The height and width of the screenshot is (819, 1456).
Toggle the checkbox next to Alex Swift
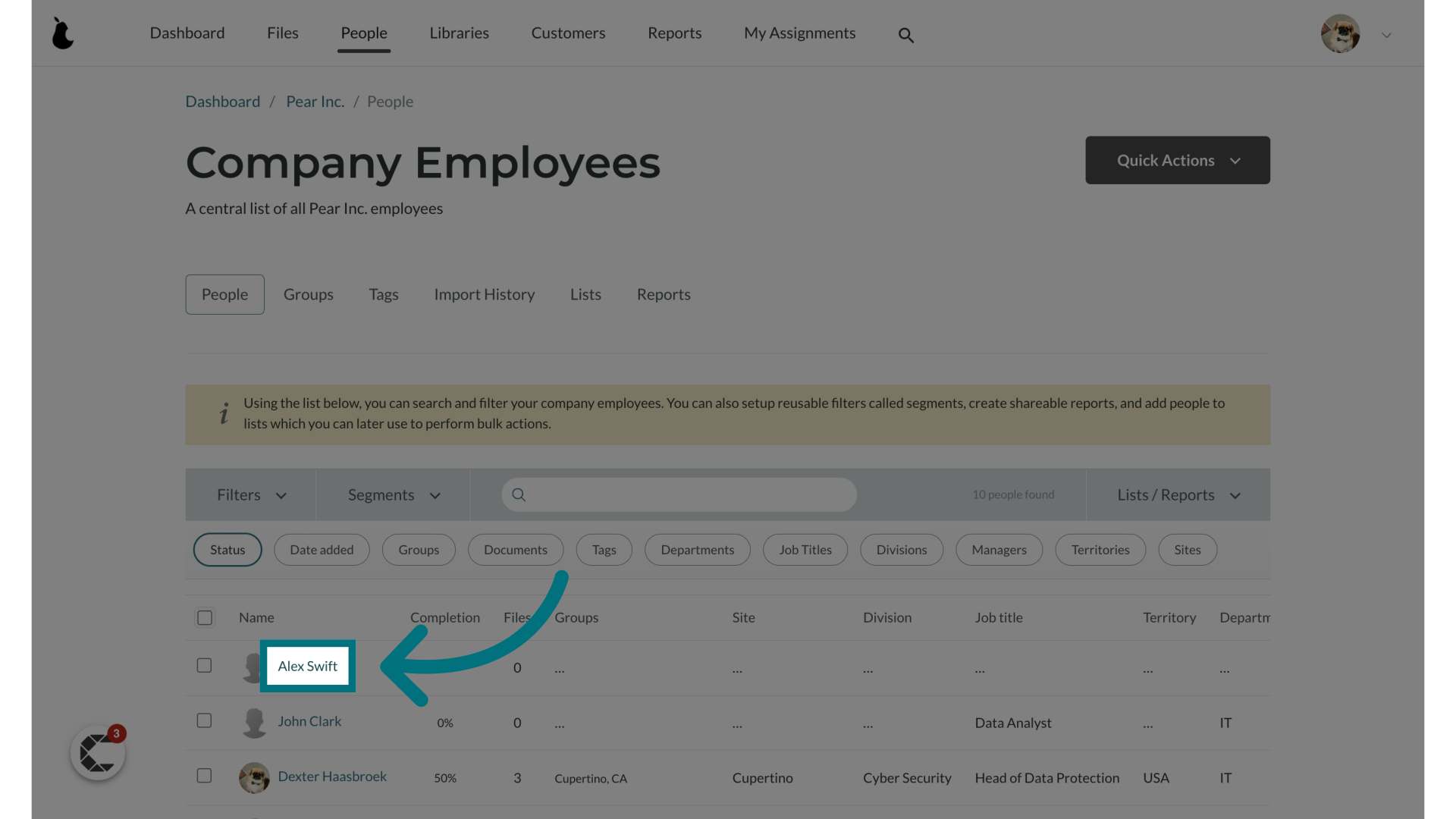205,665
